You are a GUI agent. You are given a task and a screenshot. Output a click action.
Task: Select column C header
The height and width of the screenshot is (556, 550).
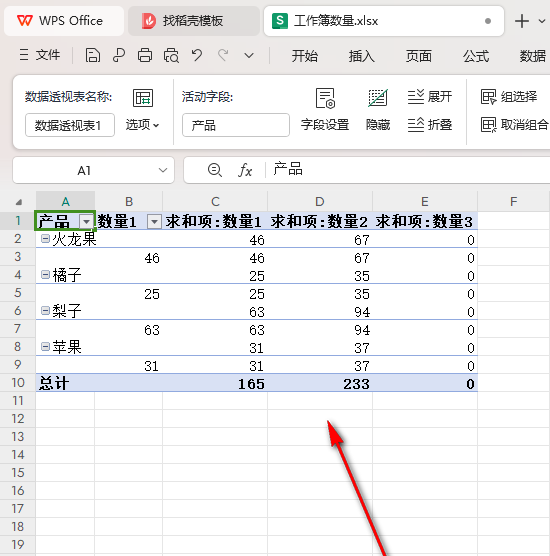215,202
